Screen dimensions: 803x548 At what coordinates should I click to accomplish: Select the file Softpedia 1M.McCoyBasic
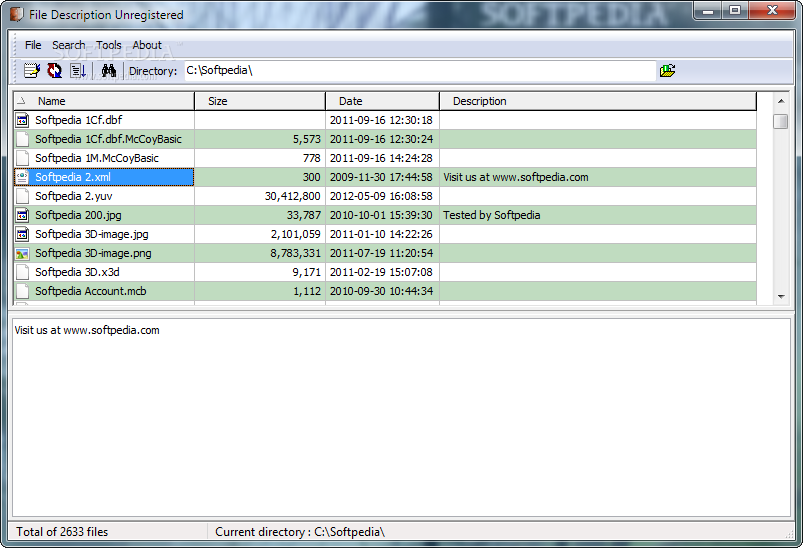point(97,158)
